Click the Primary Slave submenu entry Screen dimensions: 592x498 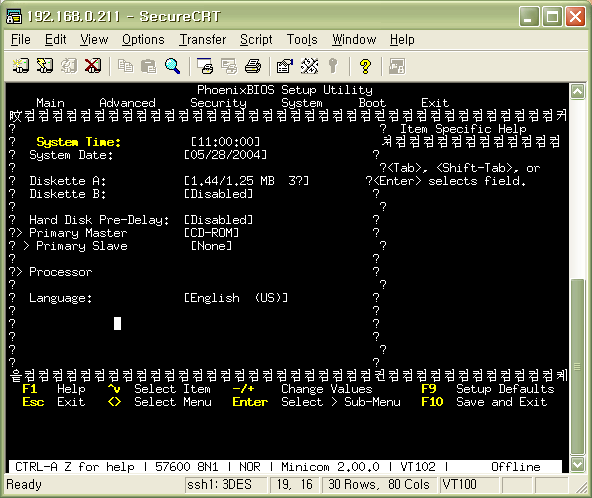point(82,246)
